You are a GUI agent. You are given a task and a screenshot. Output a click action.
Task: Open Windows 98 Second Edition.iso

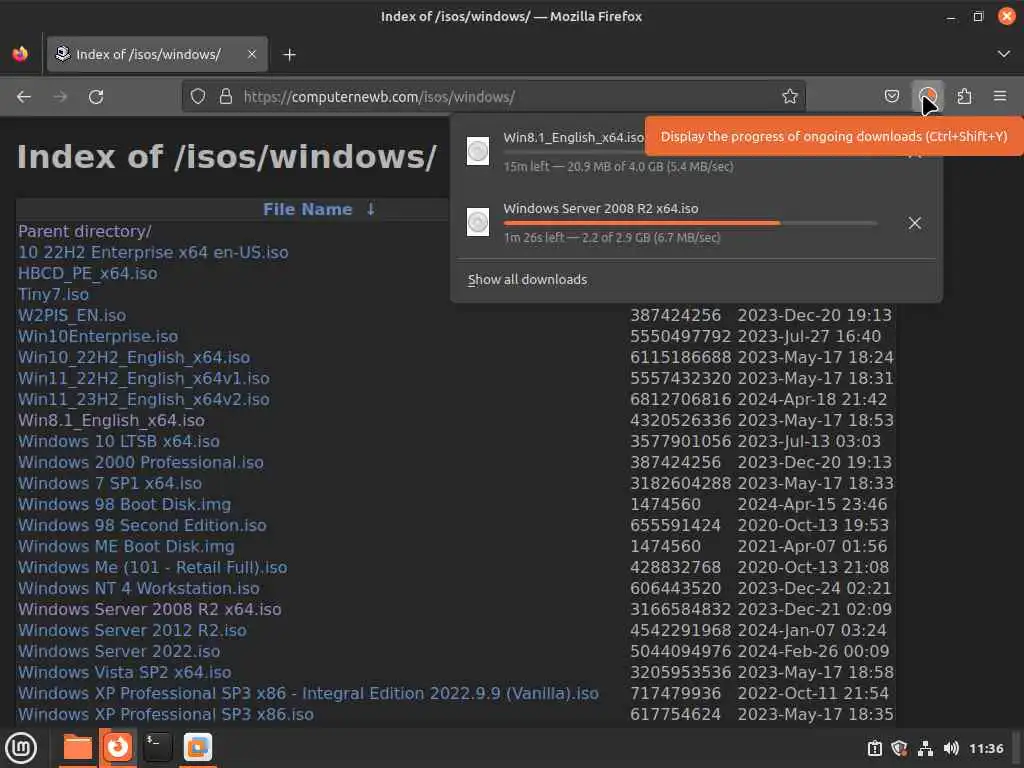[142, 525]
